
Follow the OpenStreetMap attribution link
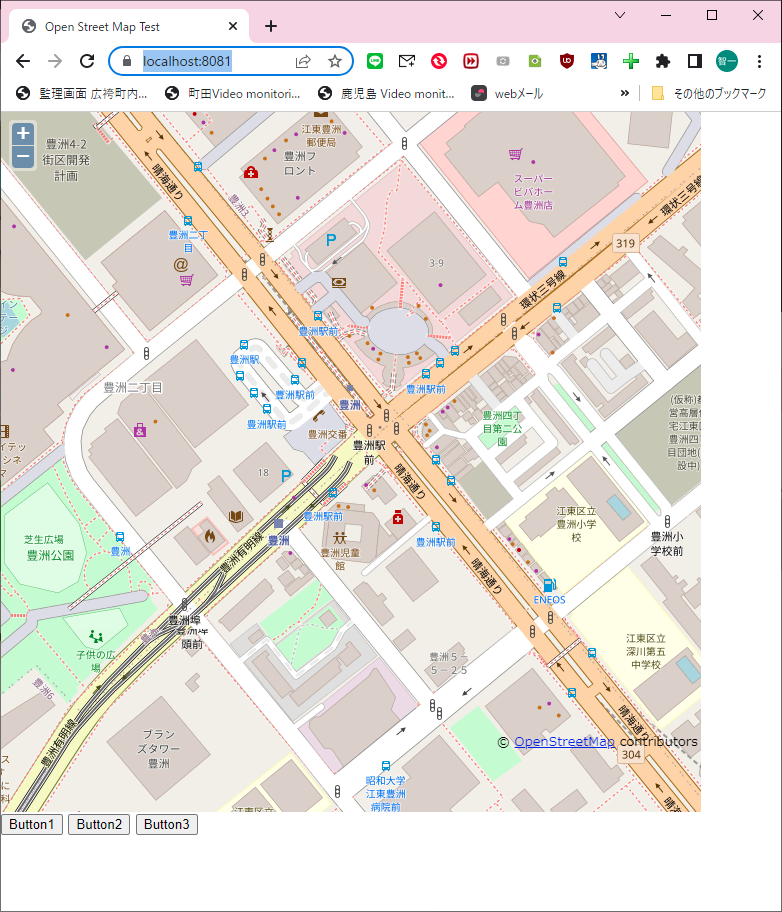[564, 741]
